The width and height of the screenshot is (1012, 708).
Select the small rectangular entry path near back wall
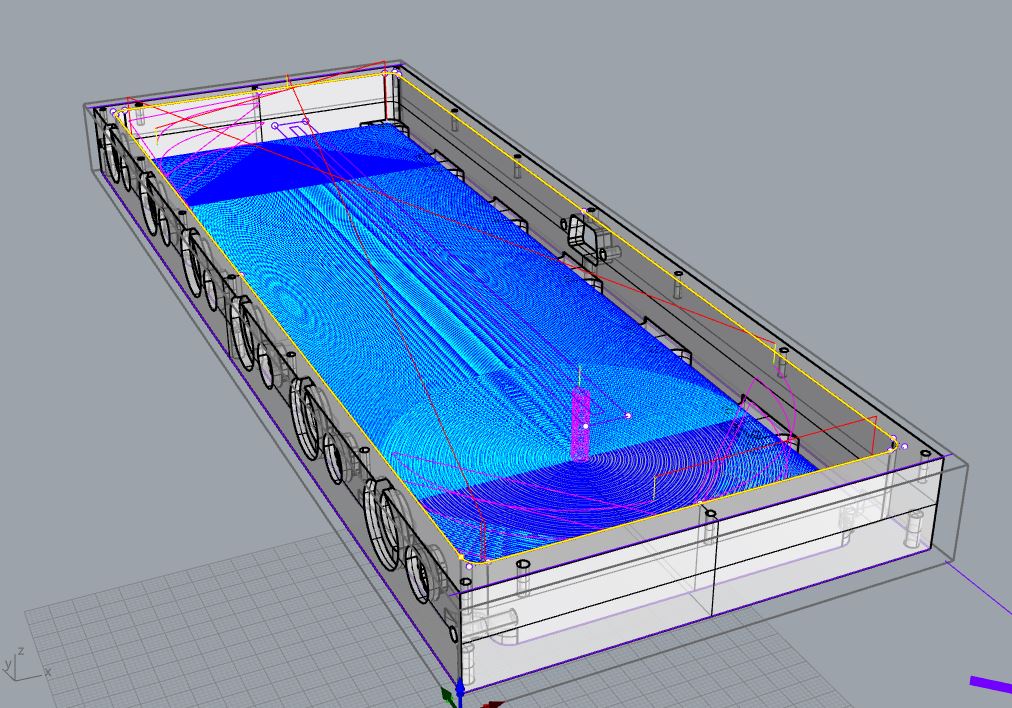click(290, 126)
